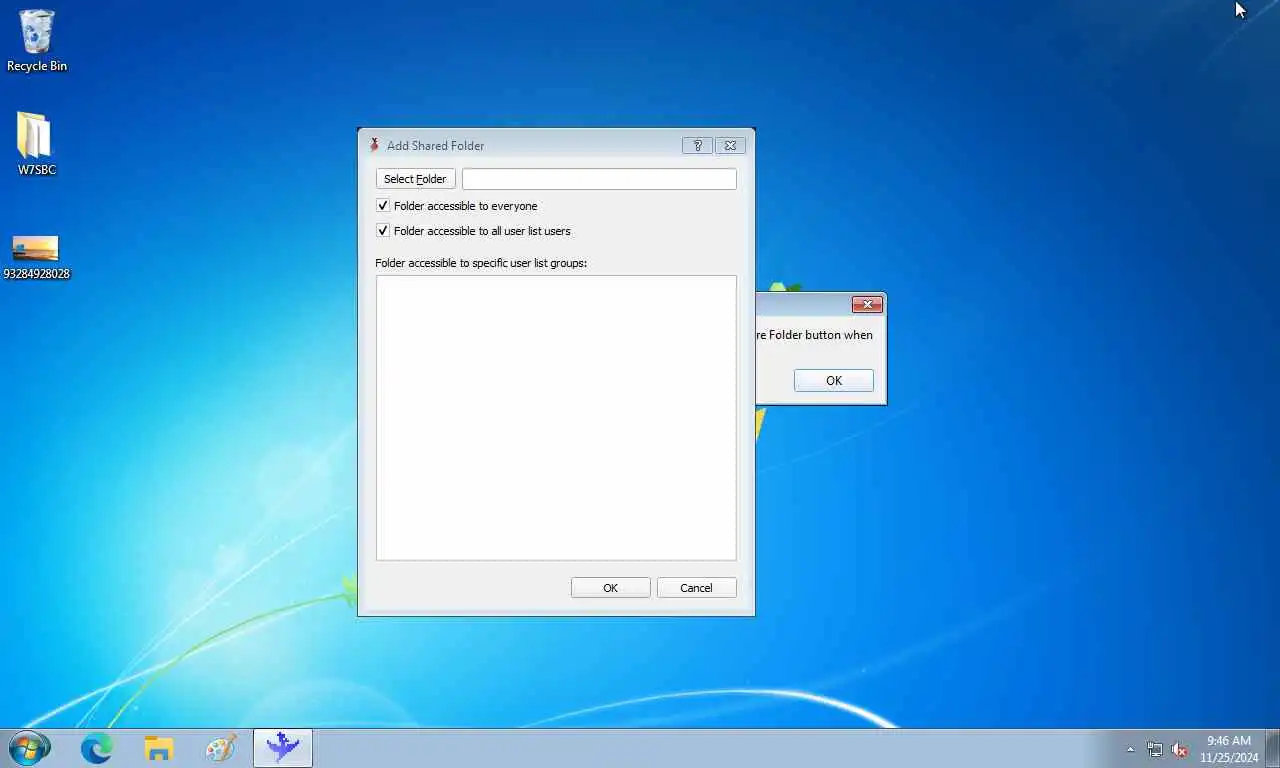Click the Select Folder button
The image size is (1280, 768).
[415, 179]
